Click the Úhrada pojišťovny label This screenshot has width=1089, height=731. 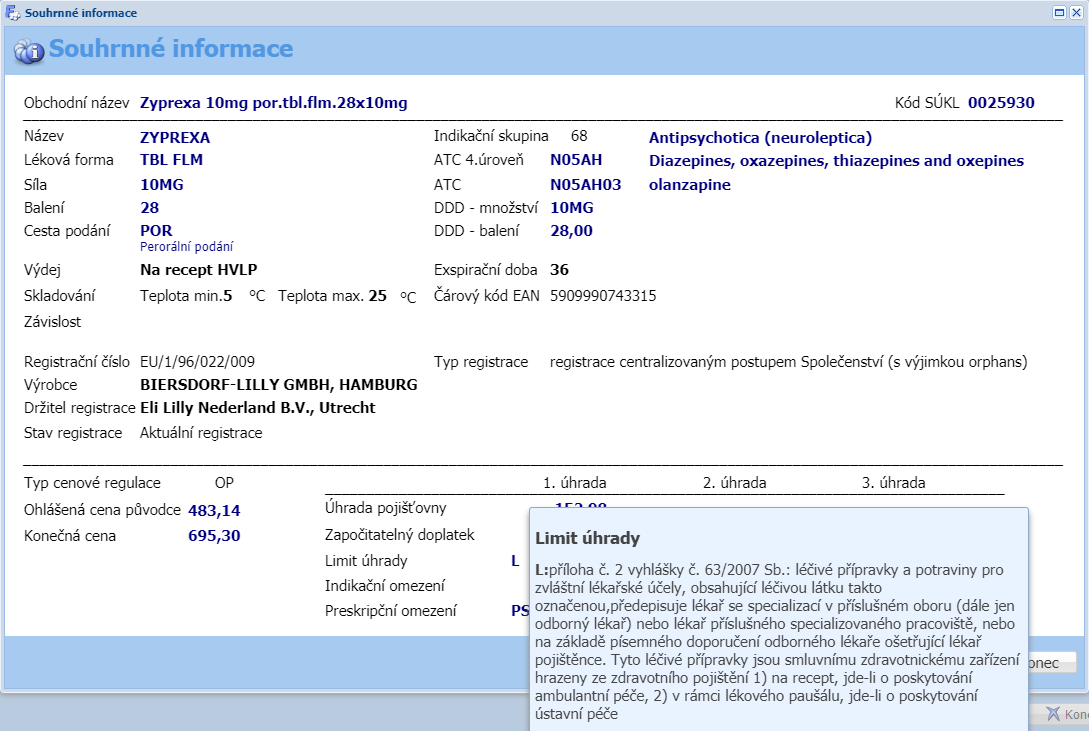pos(385,508)
